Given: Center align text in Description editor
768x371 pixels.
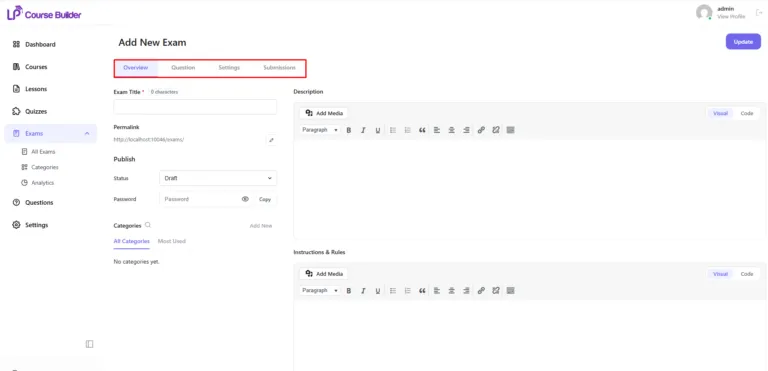Looking at the screenshot, I should click(x=452, y=130).
